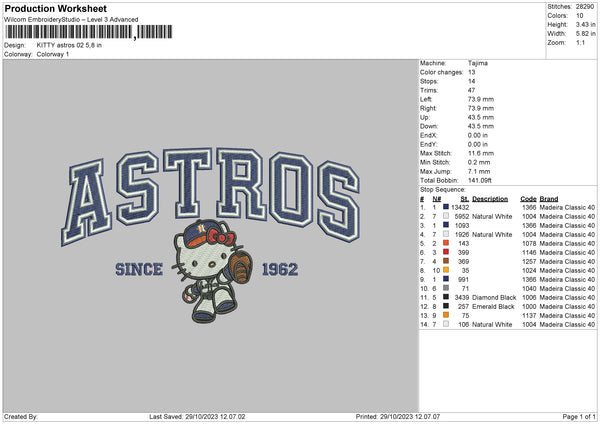The image size is (600, 424).
Task: Click the barcode under the header
Action: pyautogui.click(x=88, y=32)
